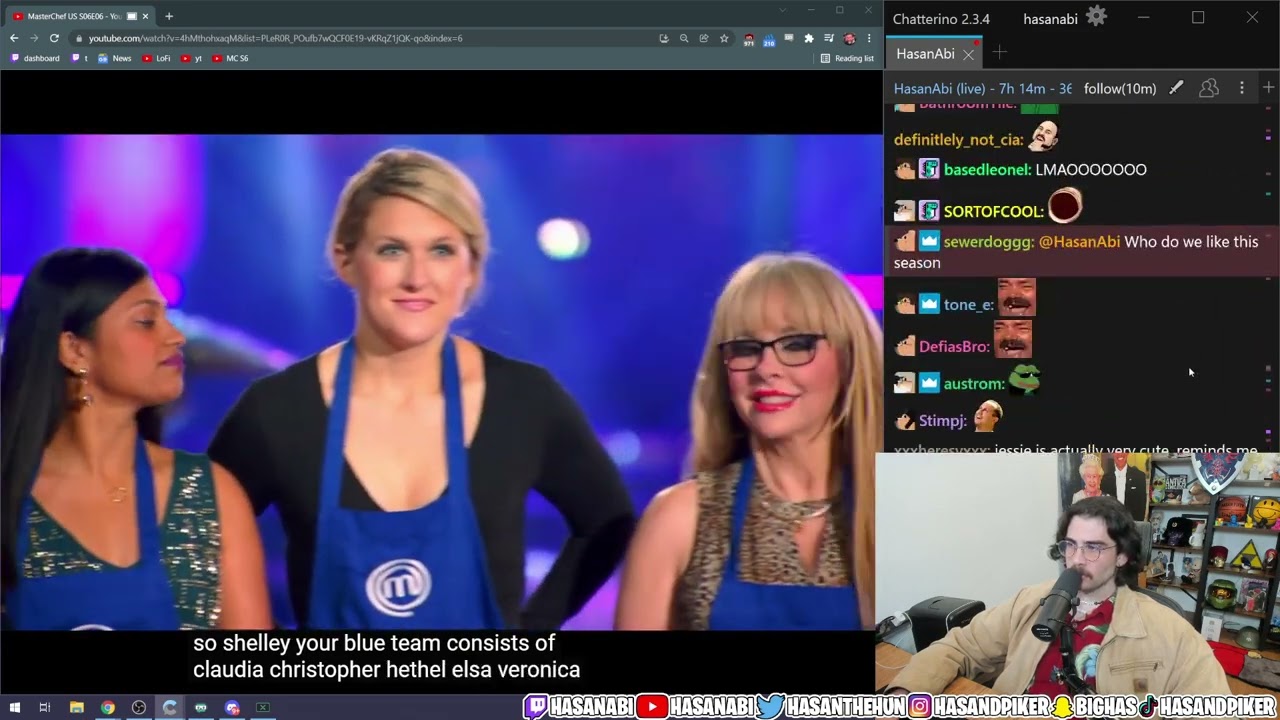Close the HasanAbi chat tab
Viewport: 1280px width, 720px height.
(968, 54)
